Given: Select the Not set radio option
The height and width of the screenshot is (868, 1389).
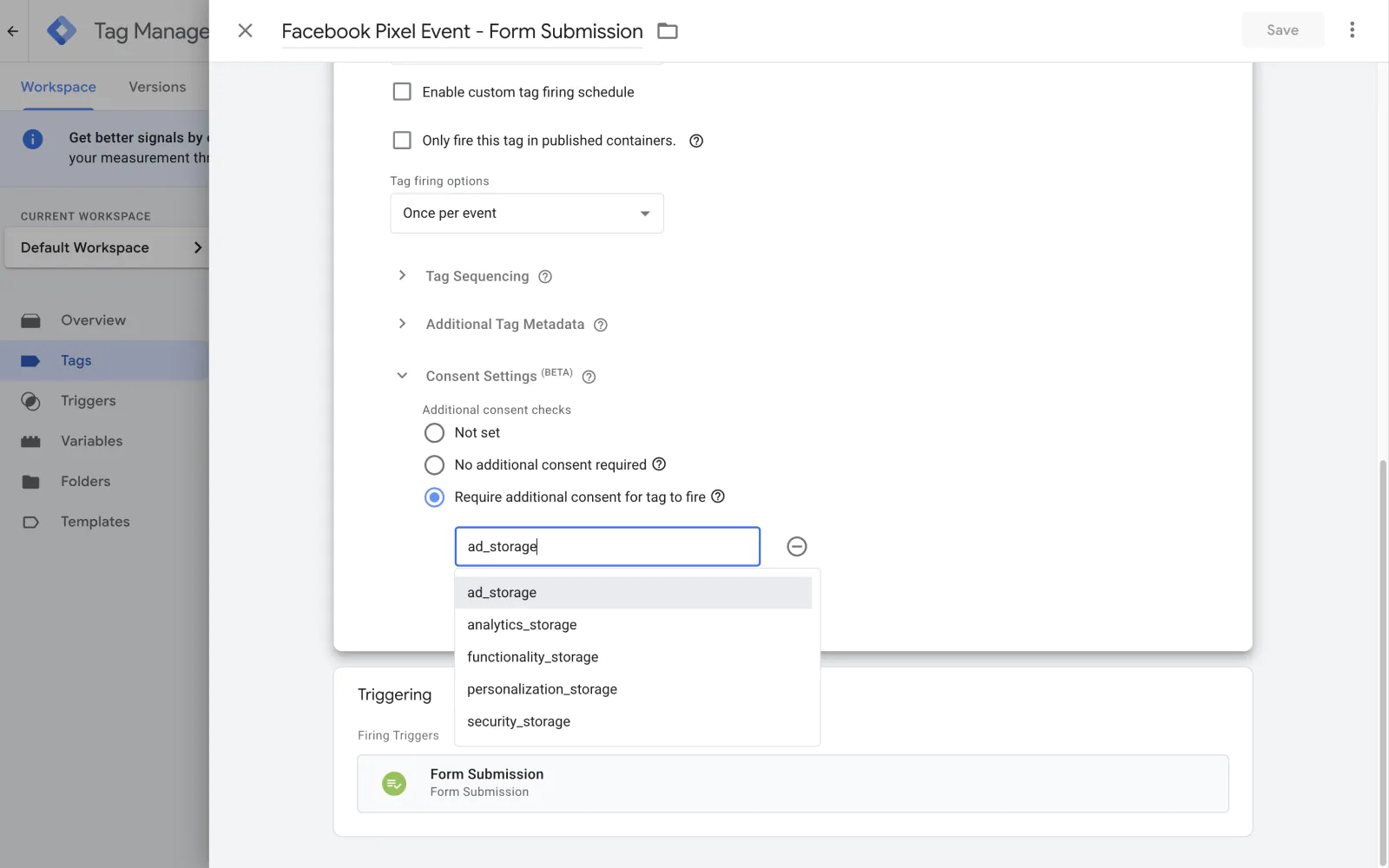Looking at the screenshot, I should [x=434, y=433].
